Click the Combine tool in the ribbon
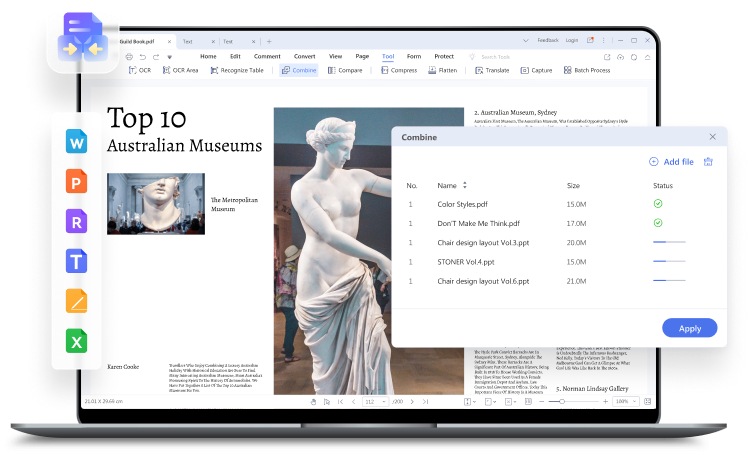The image size is (752, 456). point(299,70)
